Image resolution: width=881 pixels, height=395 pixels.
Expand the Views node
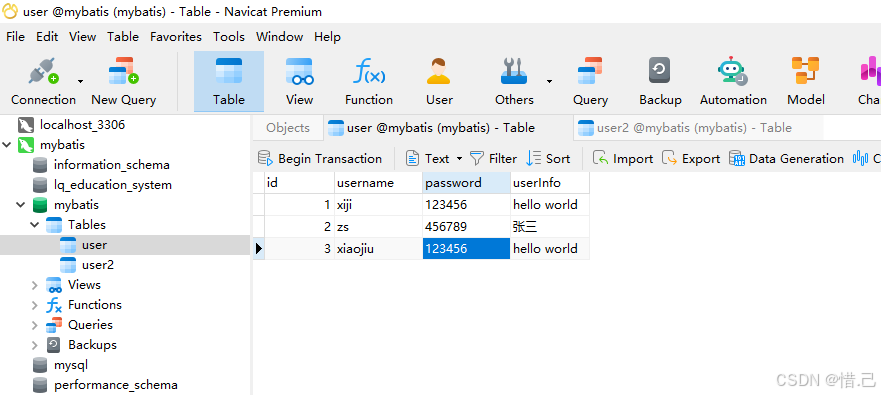coord(35,285)
